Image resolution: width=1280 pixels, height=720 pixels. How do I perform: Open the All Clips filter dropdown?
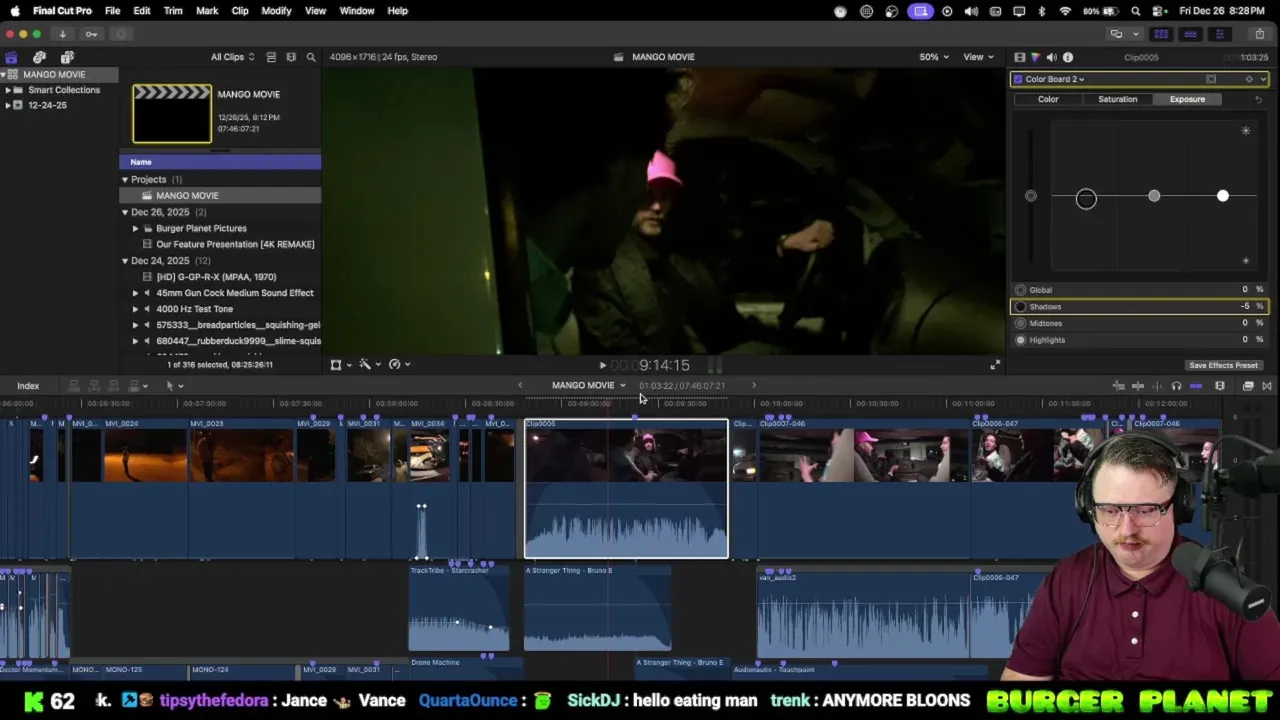(x=232, y=57)
